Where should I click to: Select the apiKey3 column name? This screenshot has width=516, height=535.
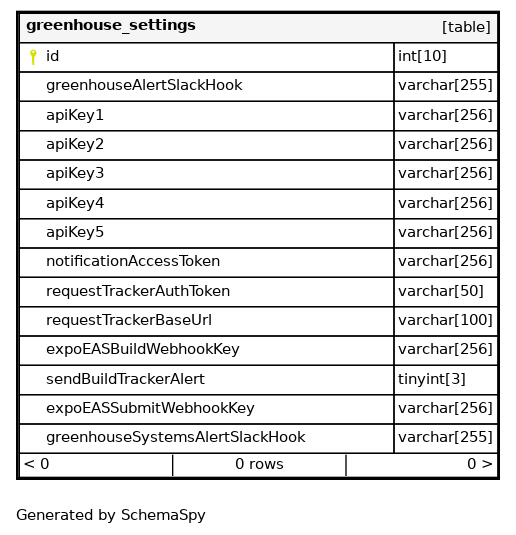coord(75,174)
